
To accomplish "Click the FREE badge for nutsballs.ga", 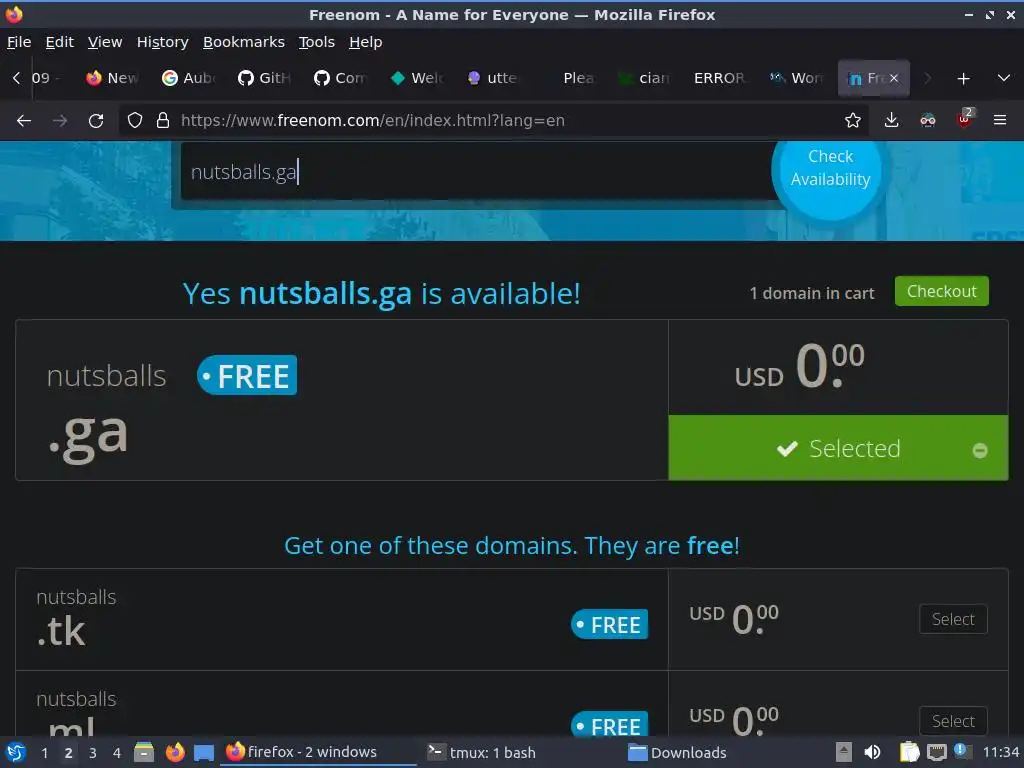I will [247, 376].
